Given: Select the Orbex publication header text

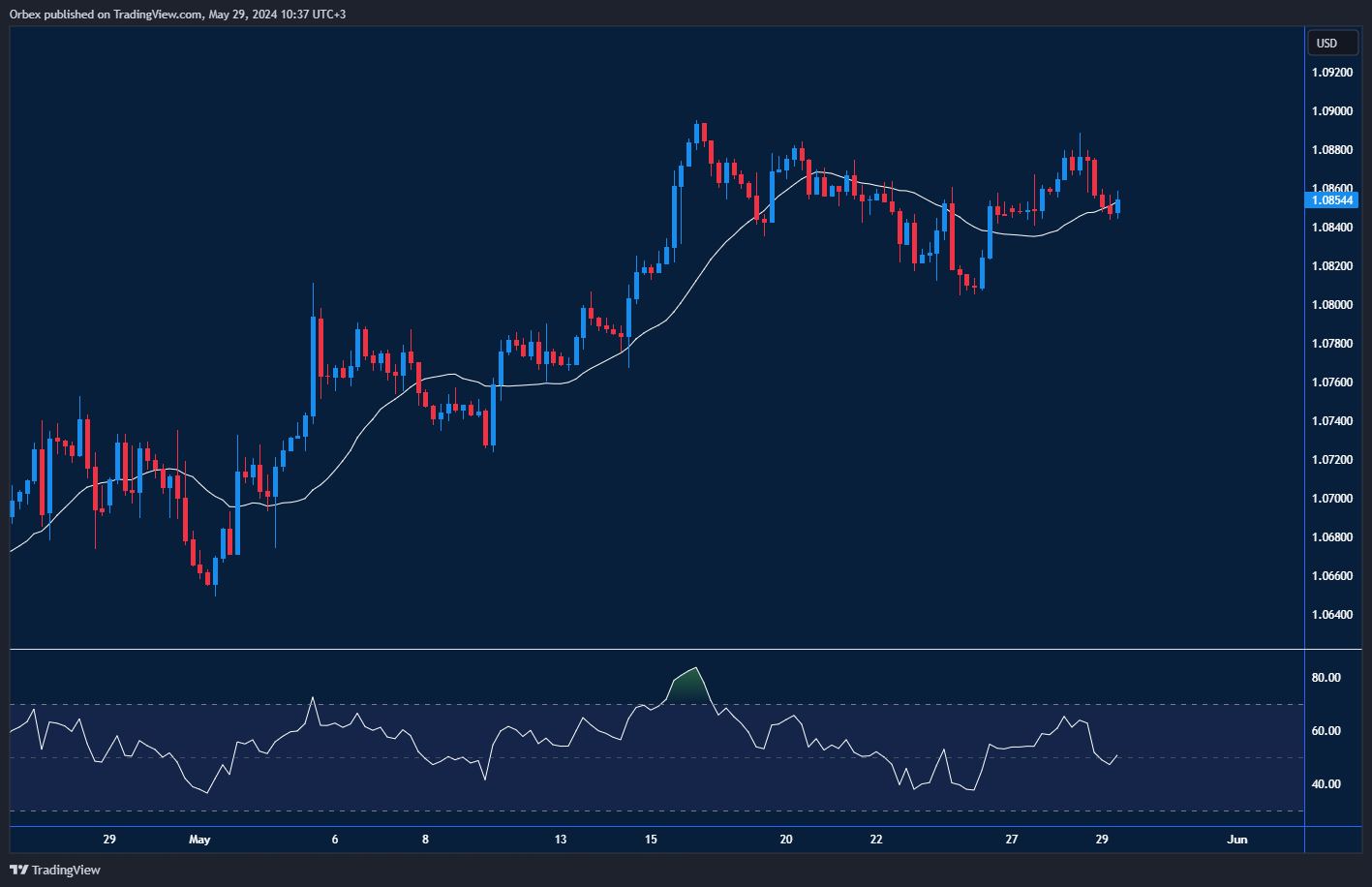Looking at the screenshot, I should coord(177,14).
